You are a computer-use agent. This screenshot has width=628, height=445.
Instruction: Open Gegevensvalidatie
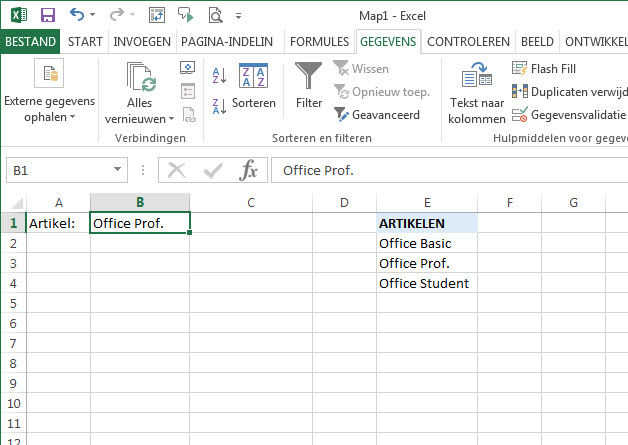pos(569,115)
